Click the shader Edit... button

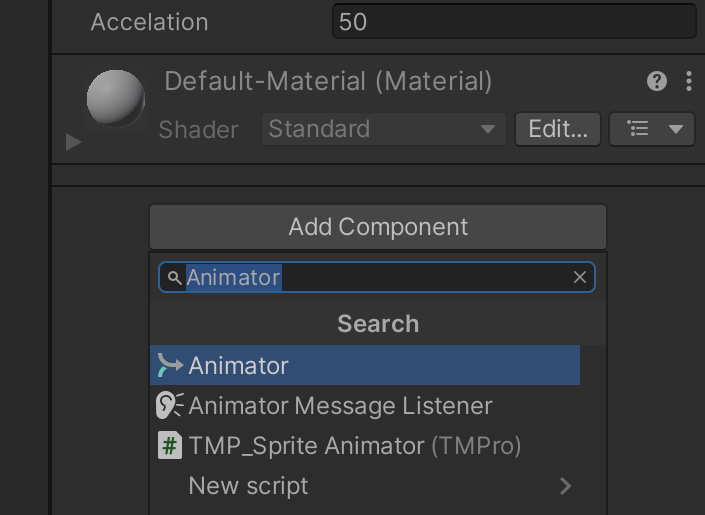558,129
